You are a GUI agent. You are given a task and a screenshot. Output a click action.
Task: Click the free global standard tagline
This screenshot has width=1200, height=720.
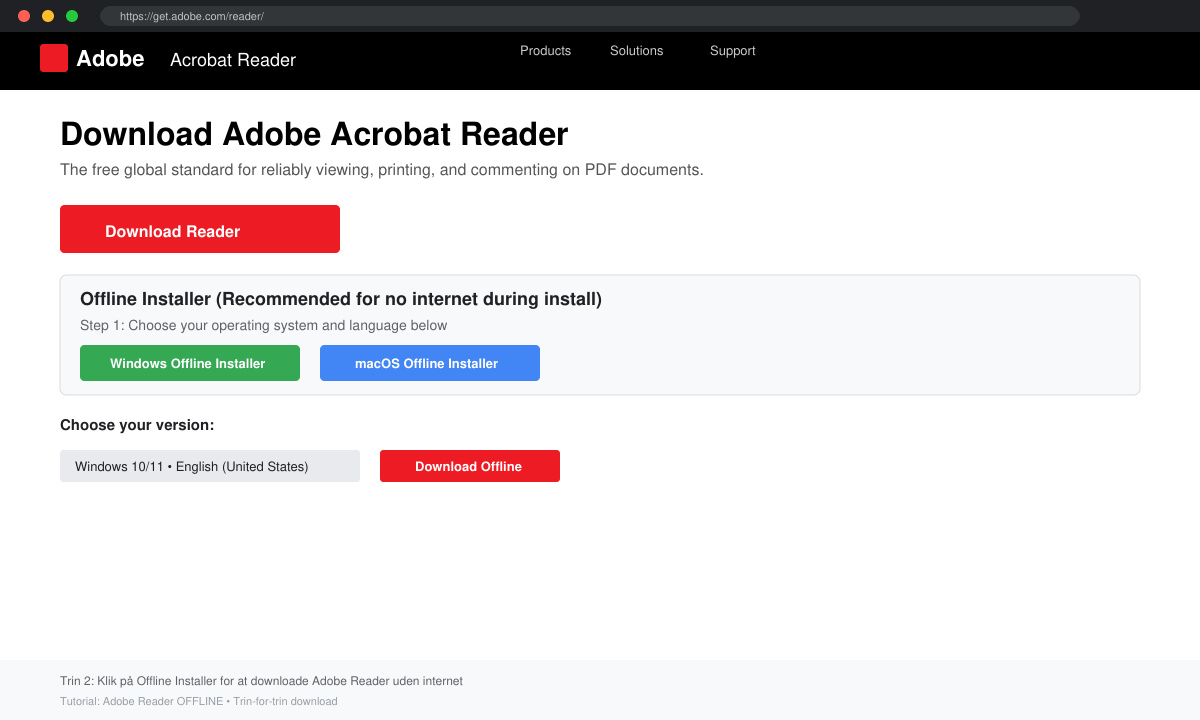point(382,170)
